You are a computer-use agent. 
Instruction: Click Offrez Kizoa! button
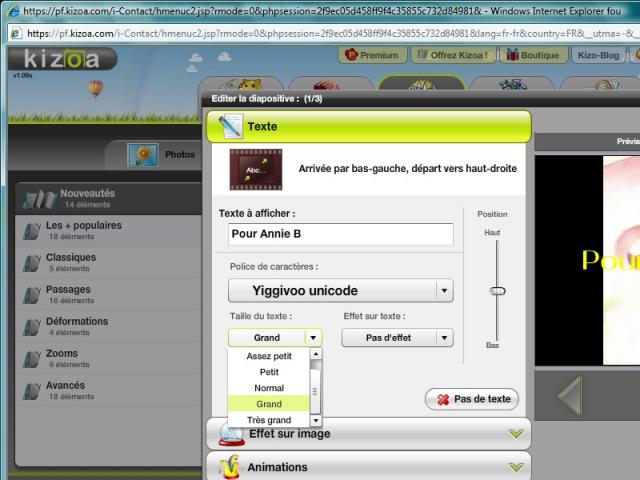click(453, 55)
